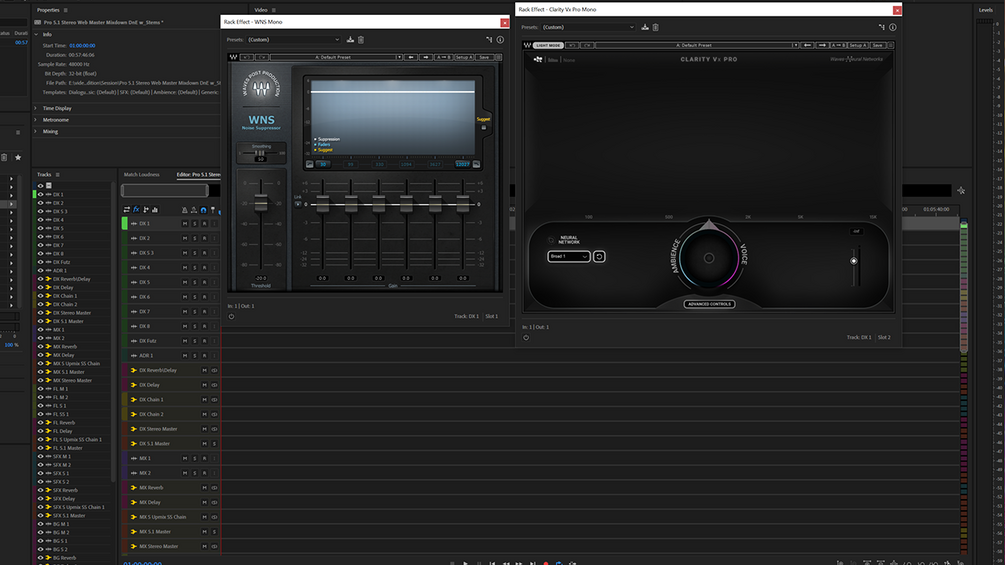Screen dimensions: 1005x565
Task: Show sends icon in multitrack editor
Action: [x=145, y=209]
